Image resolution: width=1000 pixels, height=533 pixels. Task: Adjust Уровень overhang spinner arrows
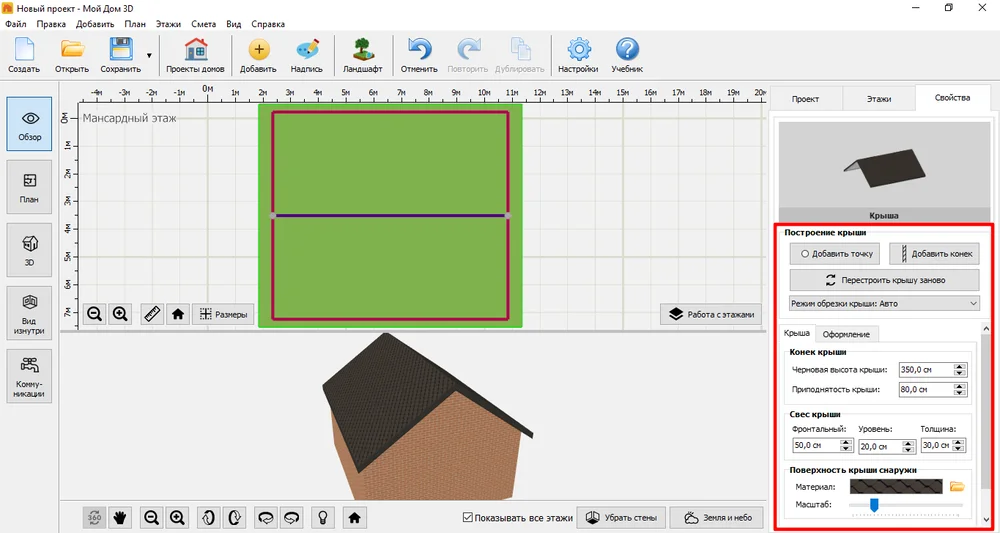pyautogui.click(x=909, y=446)
